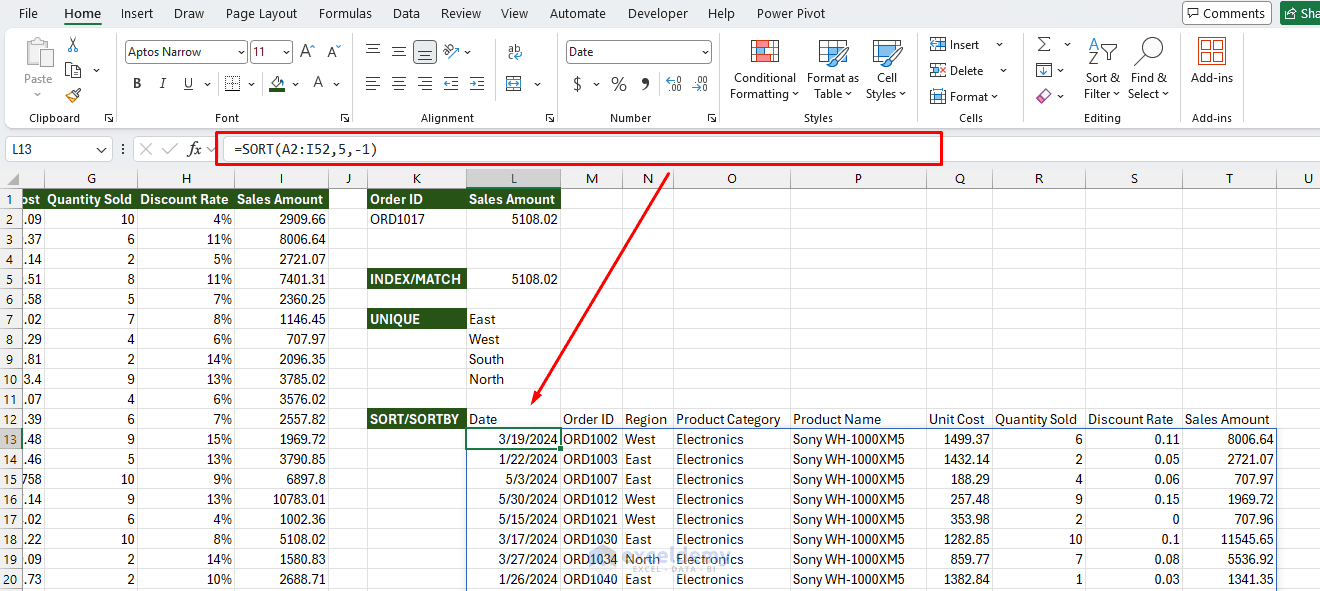Click the Cut scissors icon
Image resolution: width=1320 pixels, height=591 pixels.
73,45
